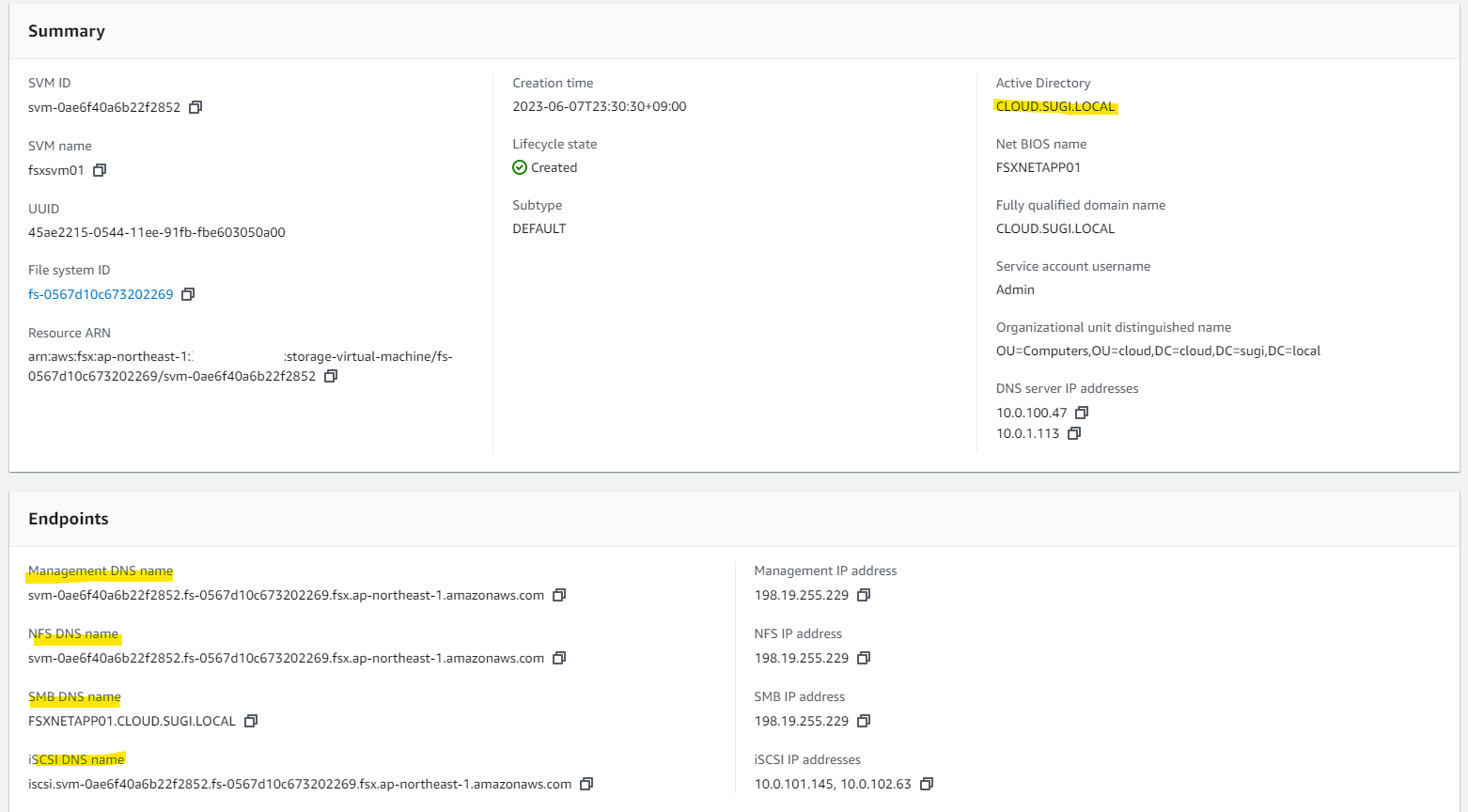Open file system fs-0567d10c673202269 link
1468x812 pixels.
[x=101, y=294]
